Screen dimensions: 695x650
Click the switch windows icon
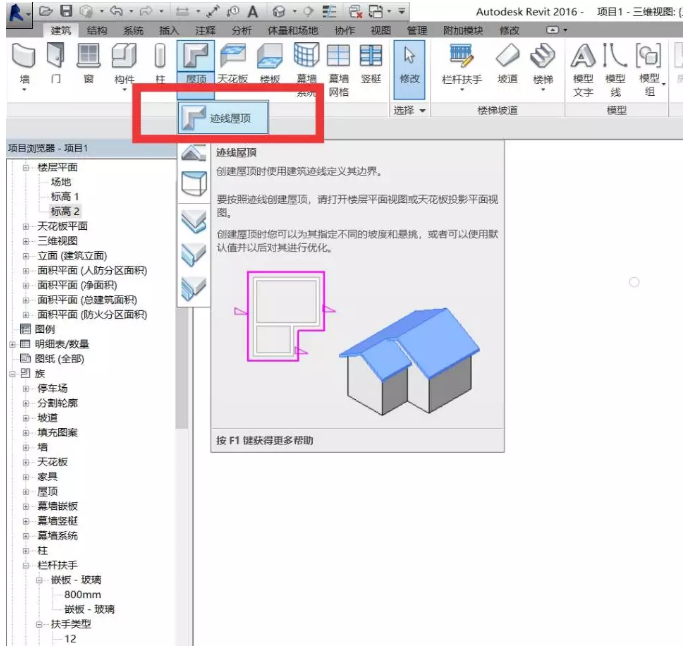[x=376, y=11]
